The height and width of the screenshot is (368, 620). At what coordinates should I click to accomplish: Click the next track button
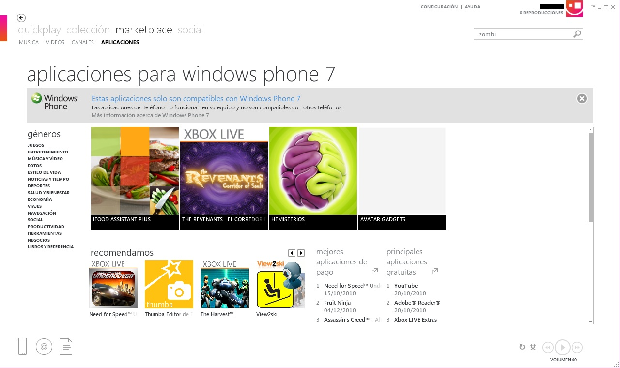coord(577,347)
